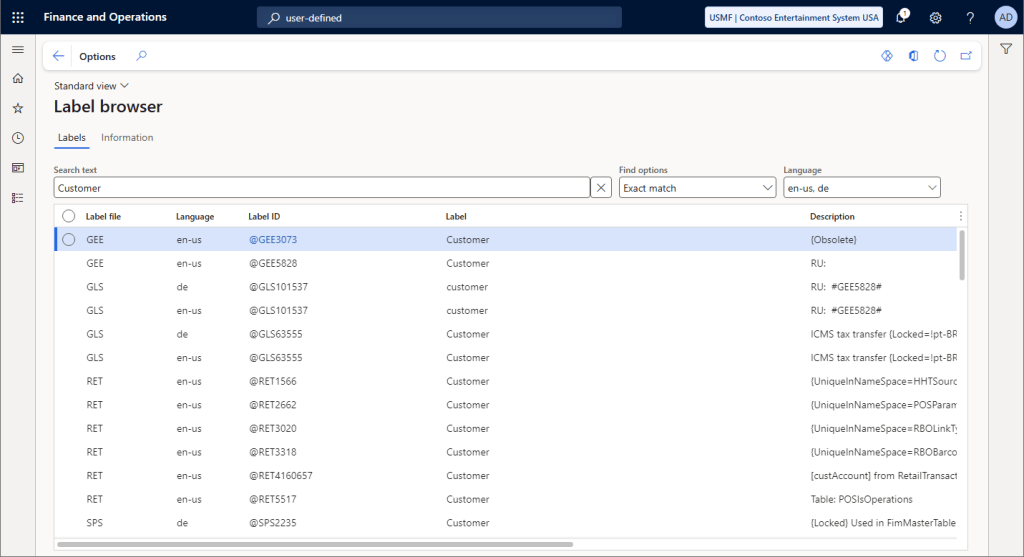This screenshot has height=557, width=1024.
Task: Select the @RET3318 cell
Action: click(272, 452)
